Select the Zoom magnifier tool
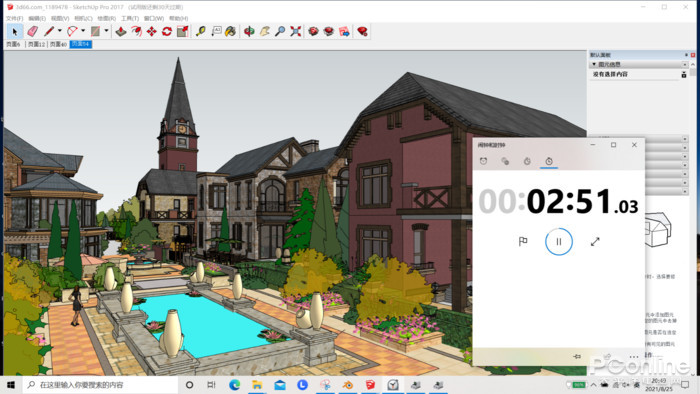 click(280, 31)
